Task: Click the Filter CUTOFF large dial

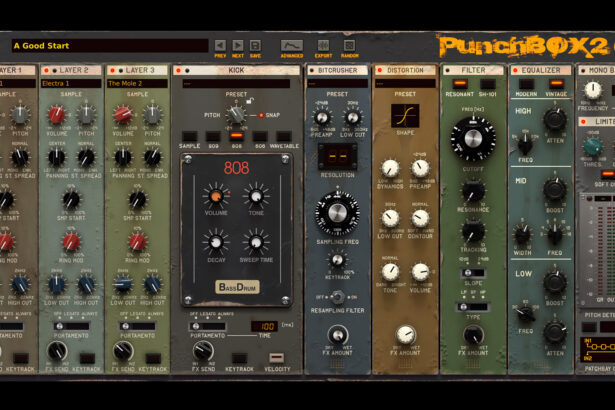Action: point(473,138)
